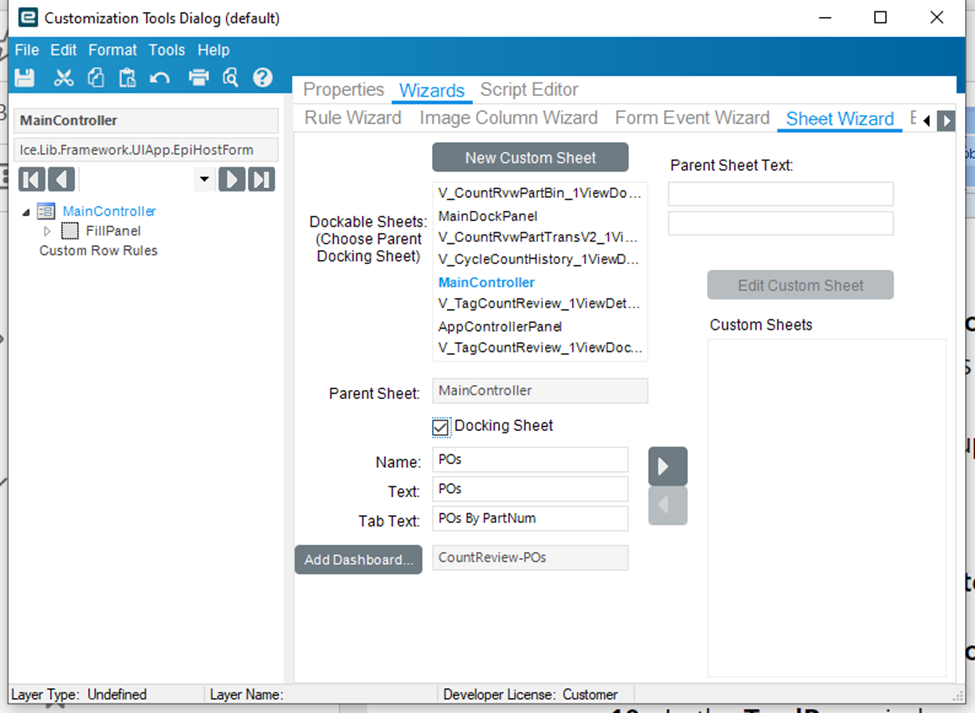
Task: Open the Form Event Wizard tab
Action: coord(692,118)
